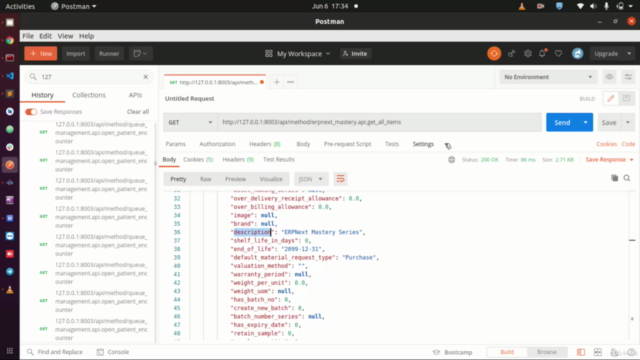The height and width of the screenshot is (360, 640).
Task: Open VS Code from the Ubuntu dock
Action: coord(10,76)
